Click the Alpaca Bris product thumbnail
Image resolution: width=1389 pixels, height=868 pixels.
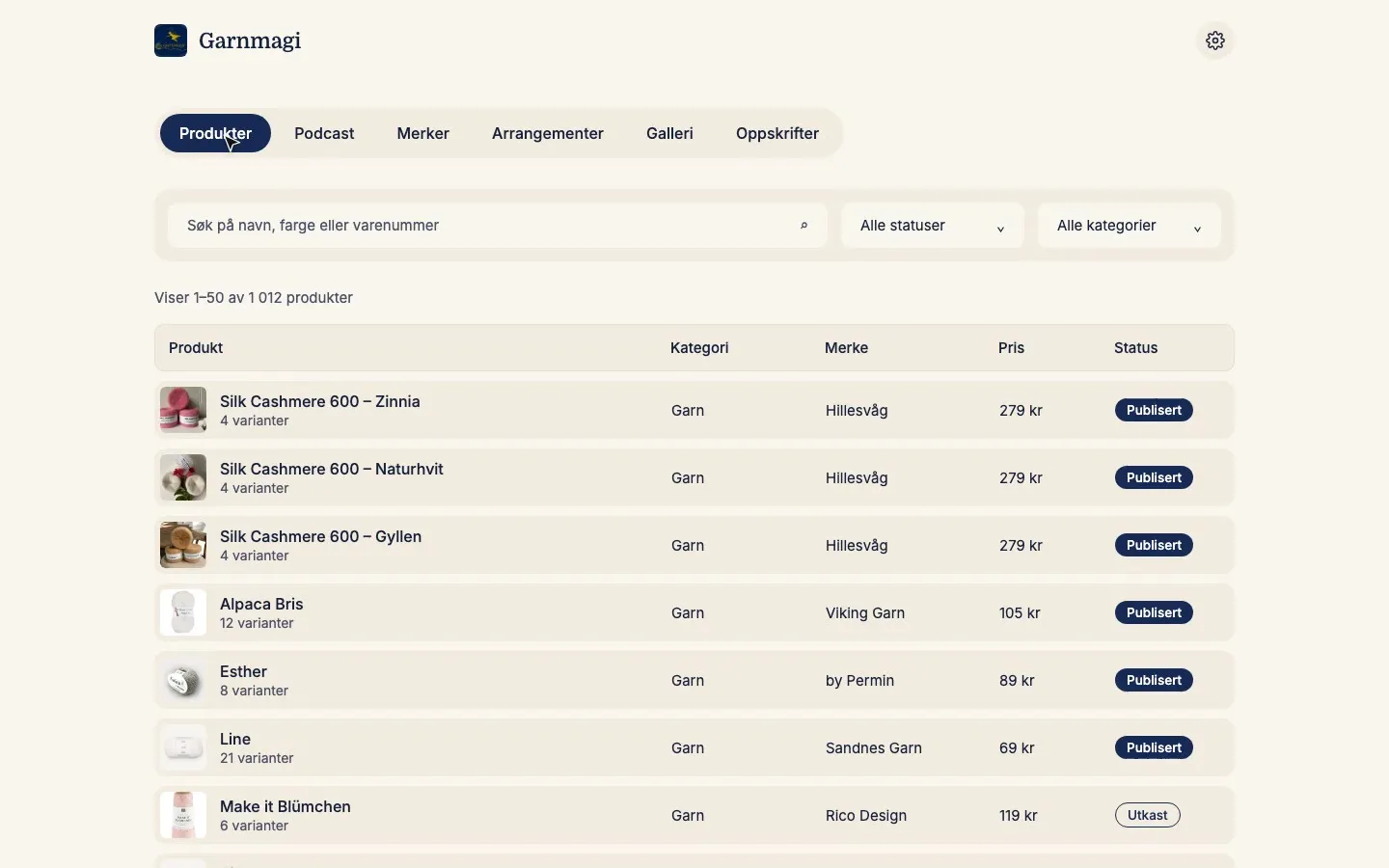[x=183, y=612]
